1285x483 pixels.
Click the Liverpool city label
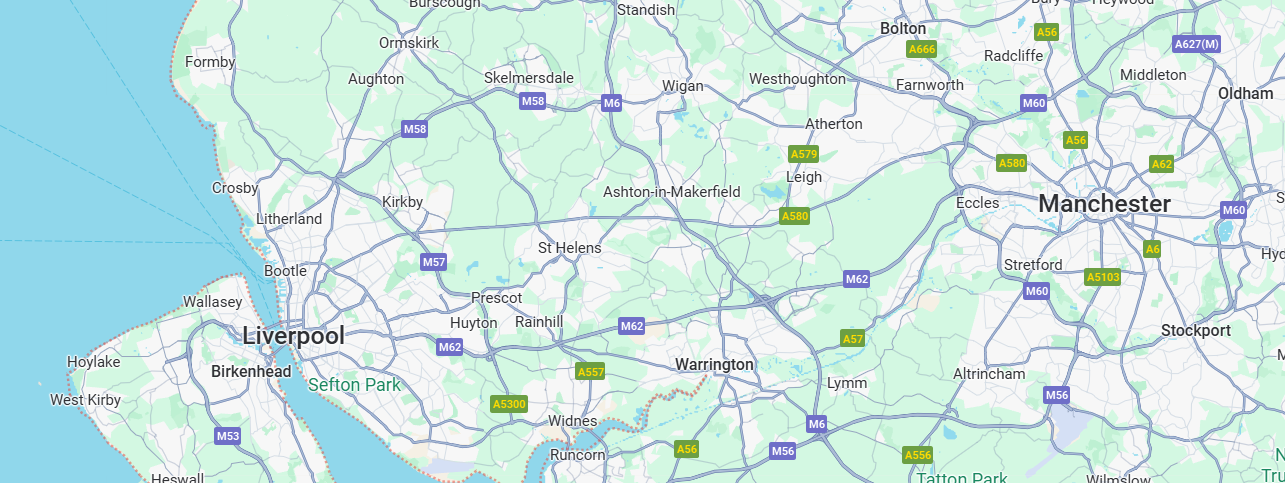(294, 336)
